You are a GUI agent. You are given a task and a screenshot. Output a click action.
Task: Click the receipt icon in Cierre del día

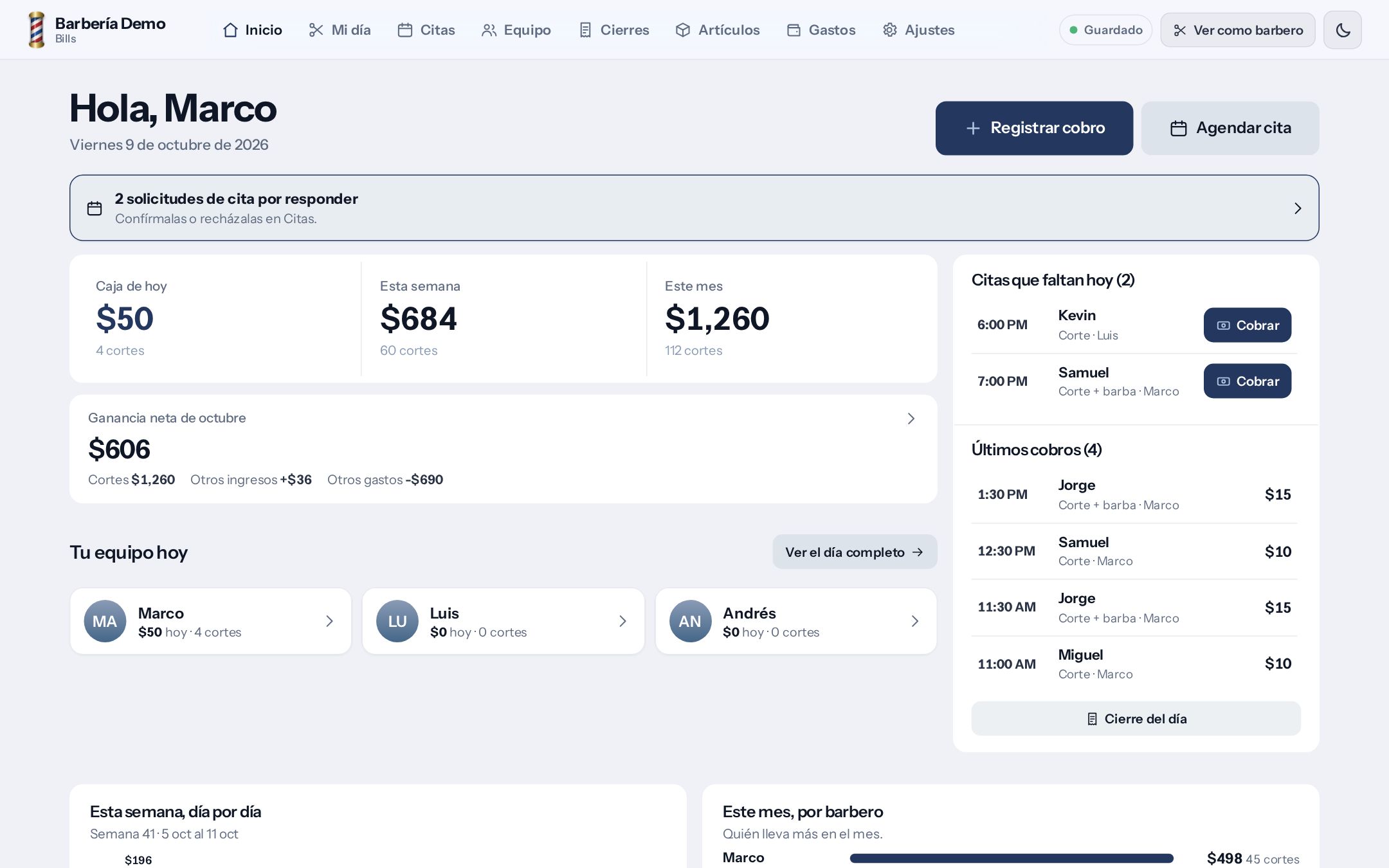pos(1092,719)
